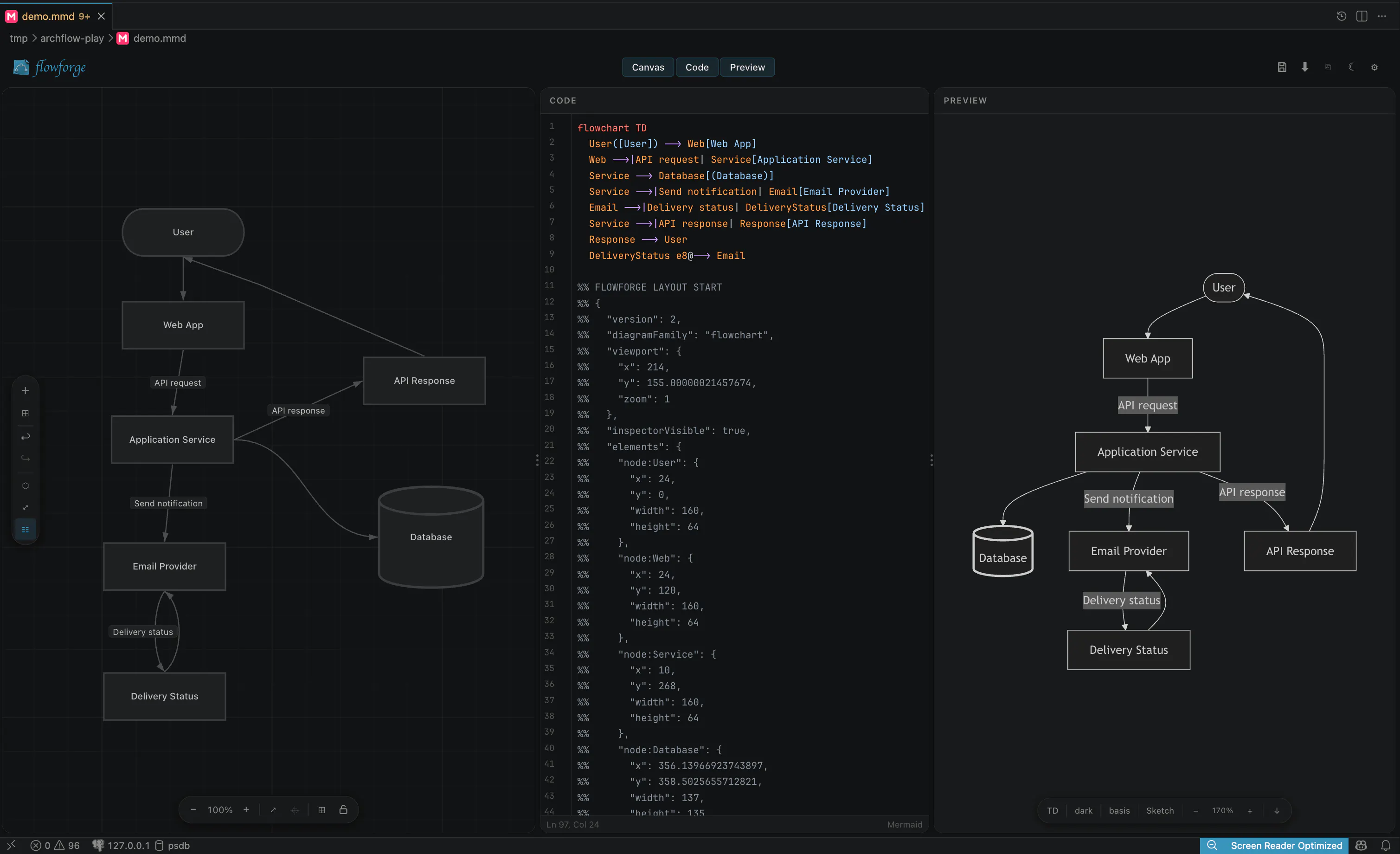The width and height of the screenshot is (1400, 854).
Task: Click the download export arrow icon
Action: point(1304,67)
